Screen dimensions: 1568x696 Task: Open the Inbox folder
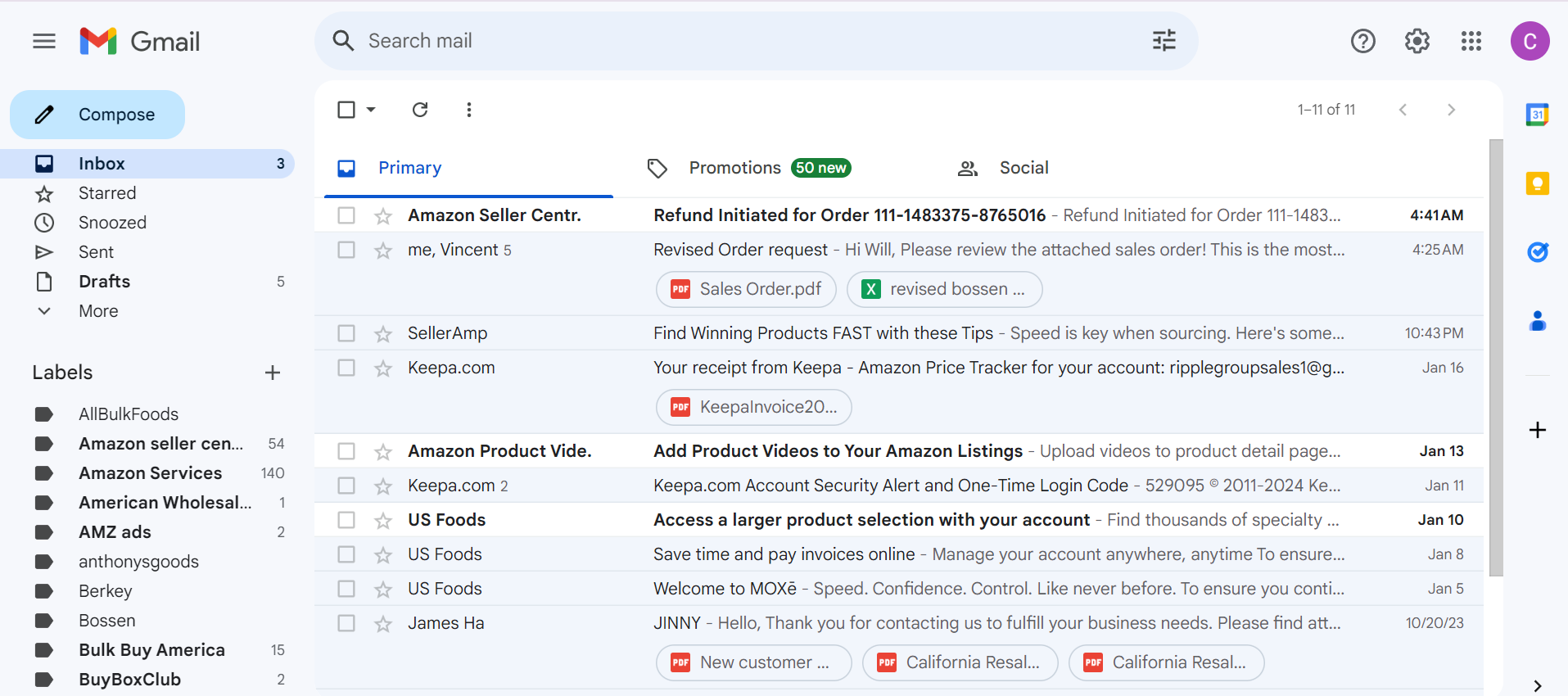(x=147, y=164)
